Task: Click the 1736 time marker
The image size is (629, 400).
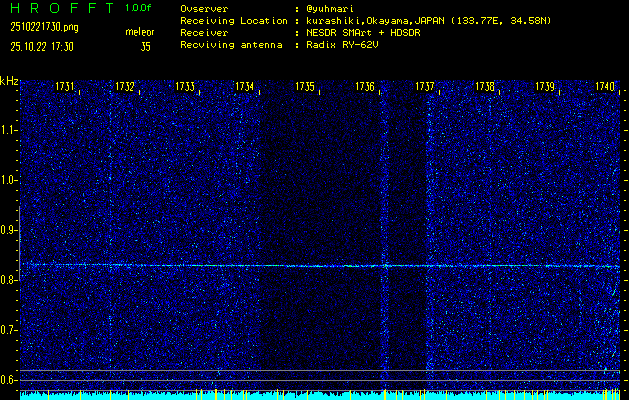Action: 365,86
